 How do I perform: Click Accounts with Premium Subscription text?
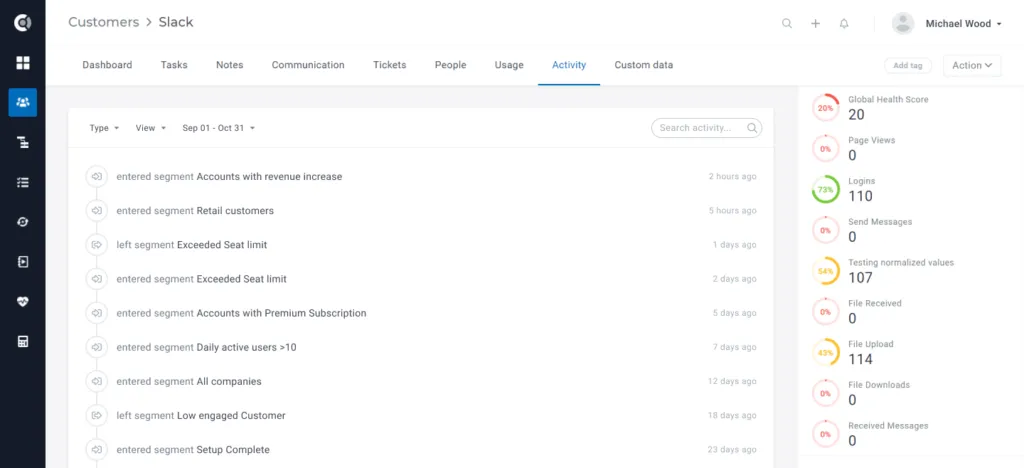(281, 313)
